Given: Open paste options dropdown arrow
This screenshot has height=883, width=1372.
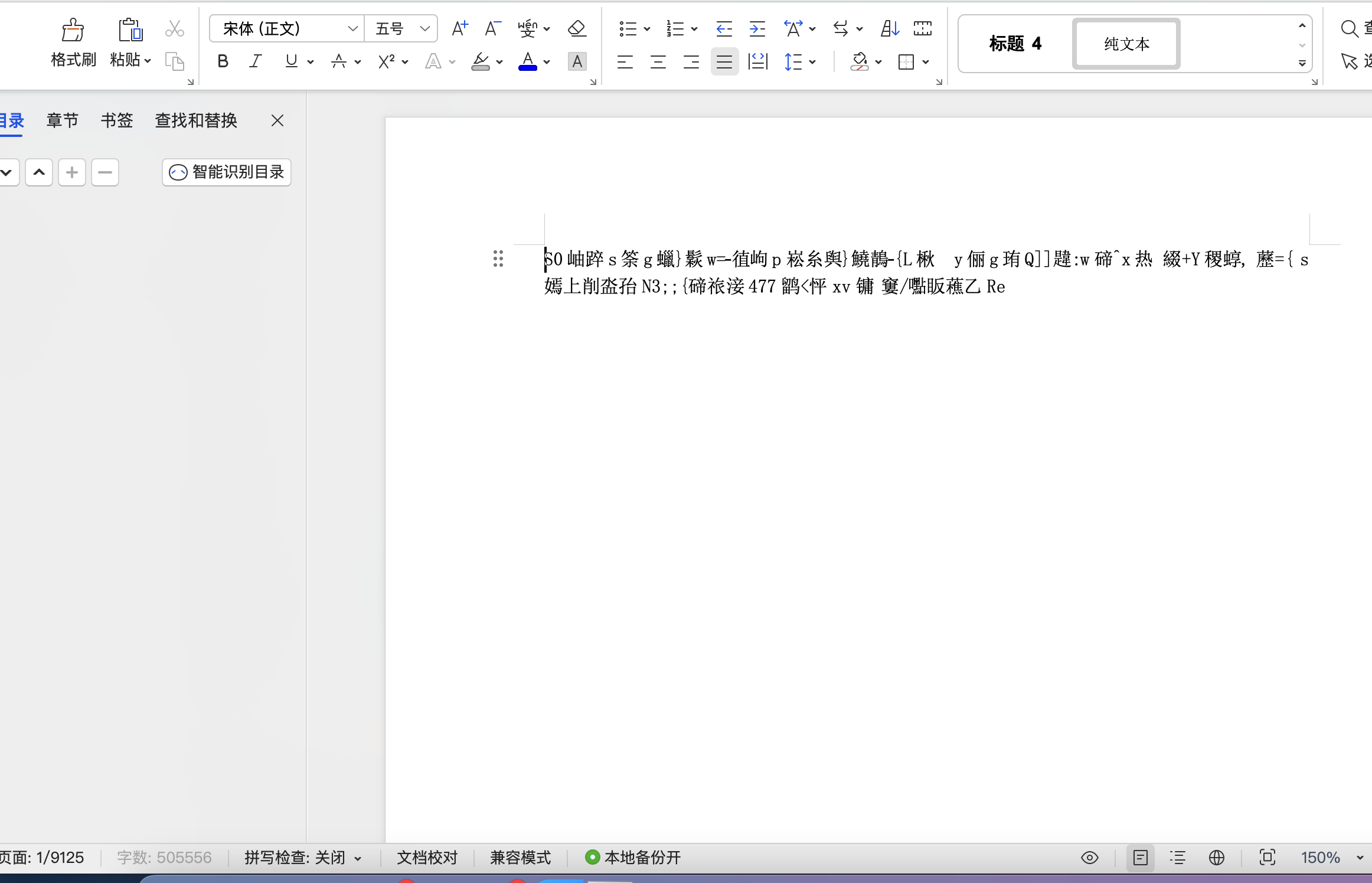Looking at the screenshot, I should (148, 60).
